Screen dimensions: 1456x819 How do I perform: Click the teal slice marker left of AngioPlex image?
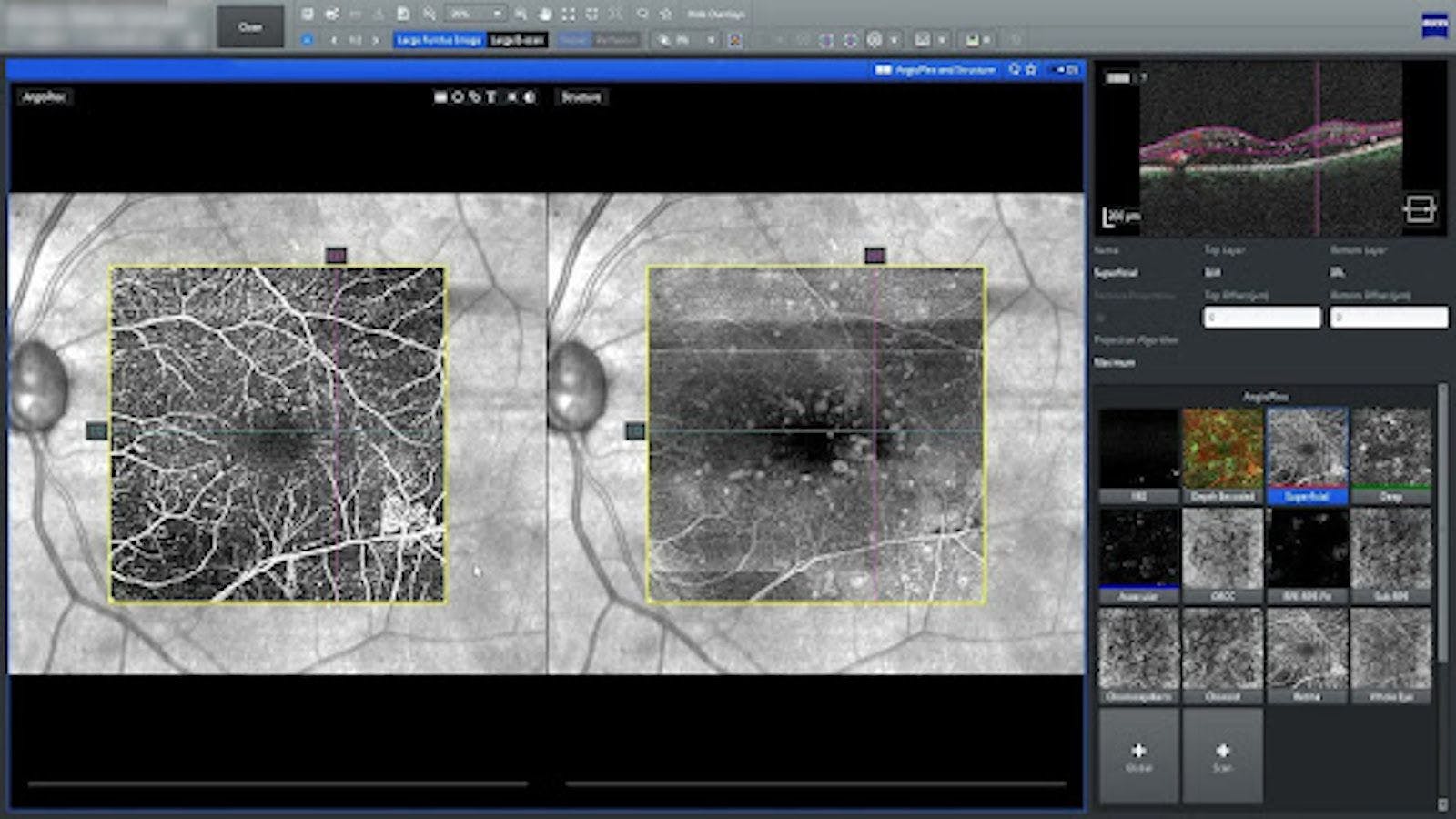(x=96, y=430)
